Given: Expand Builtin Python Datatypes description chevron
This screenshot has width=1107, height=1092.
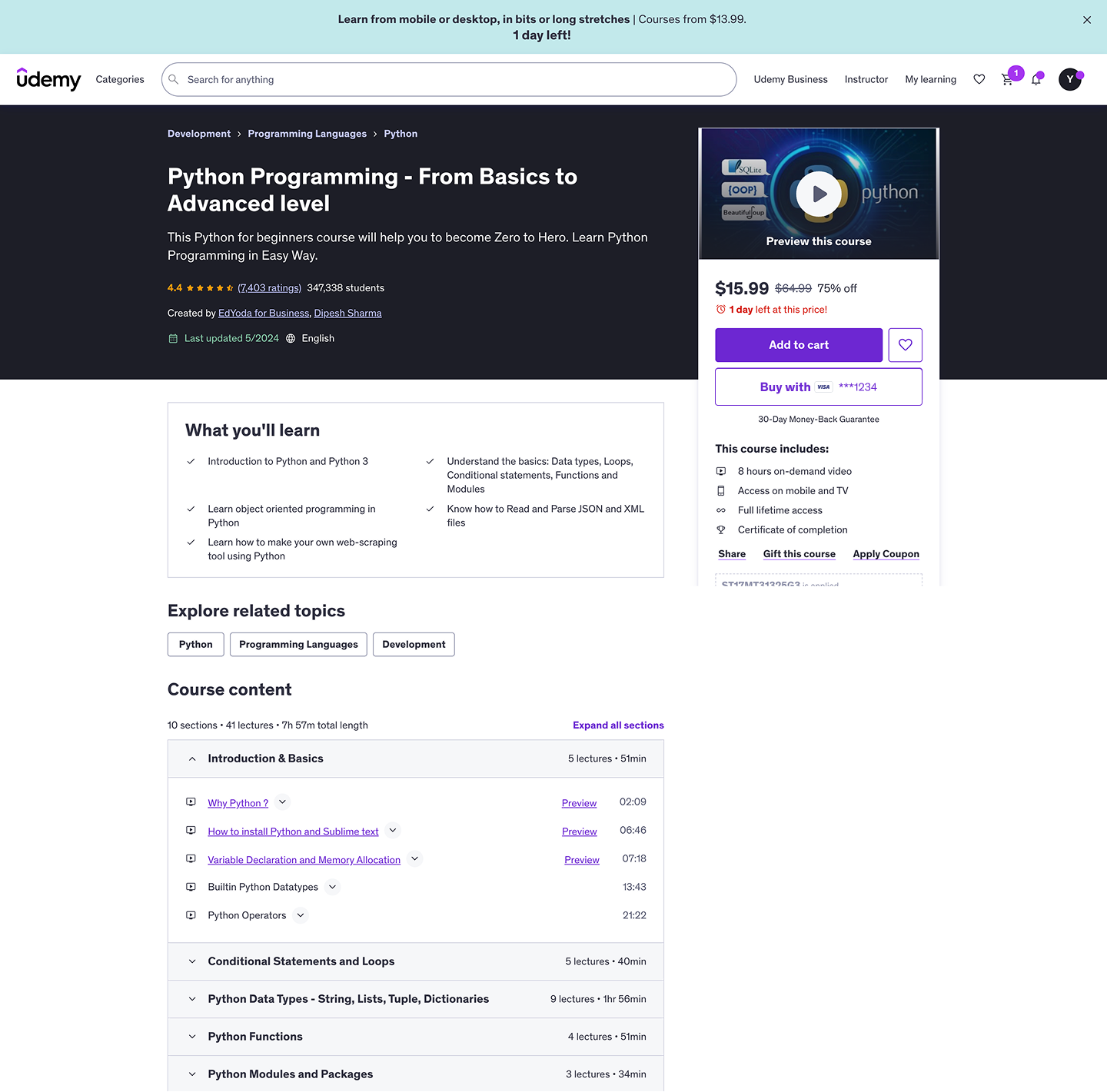Looking at the screenshot, I should click(332, 887).
